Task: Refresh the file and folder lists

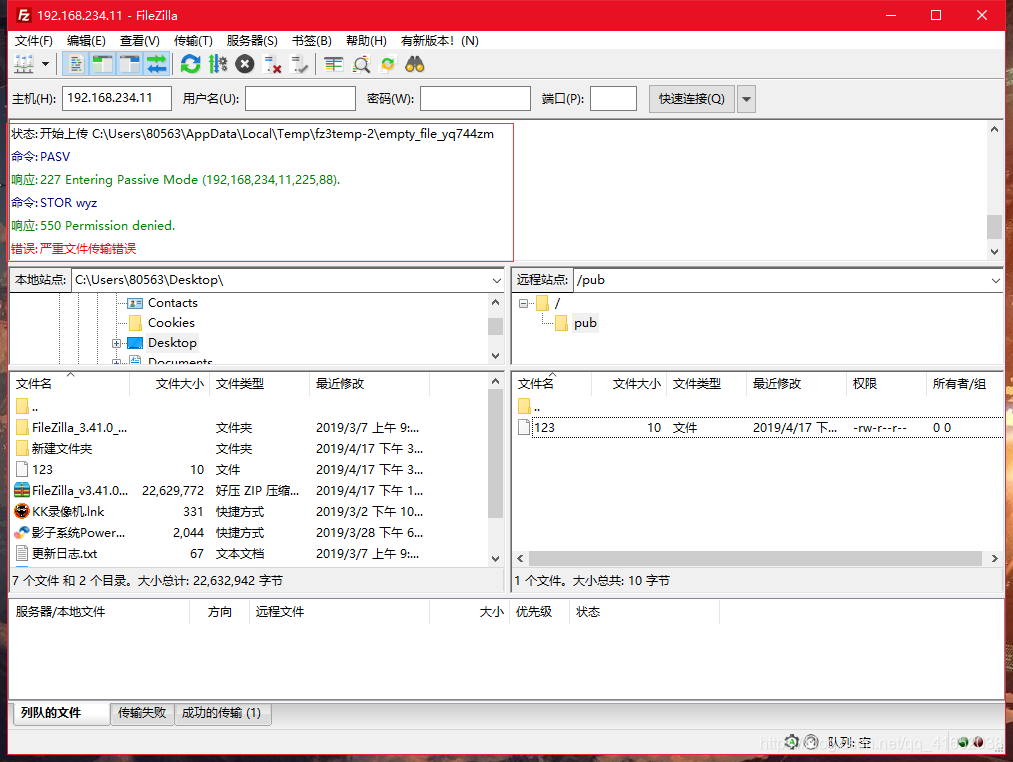Action: tap(191, 64)
